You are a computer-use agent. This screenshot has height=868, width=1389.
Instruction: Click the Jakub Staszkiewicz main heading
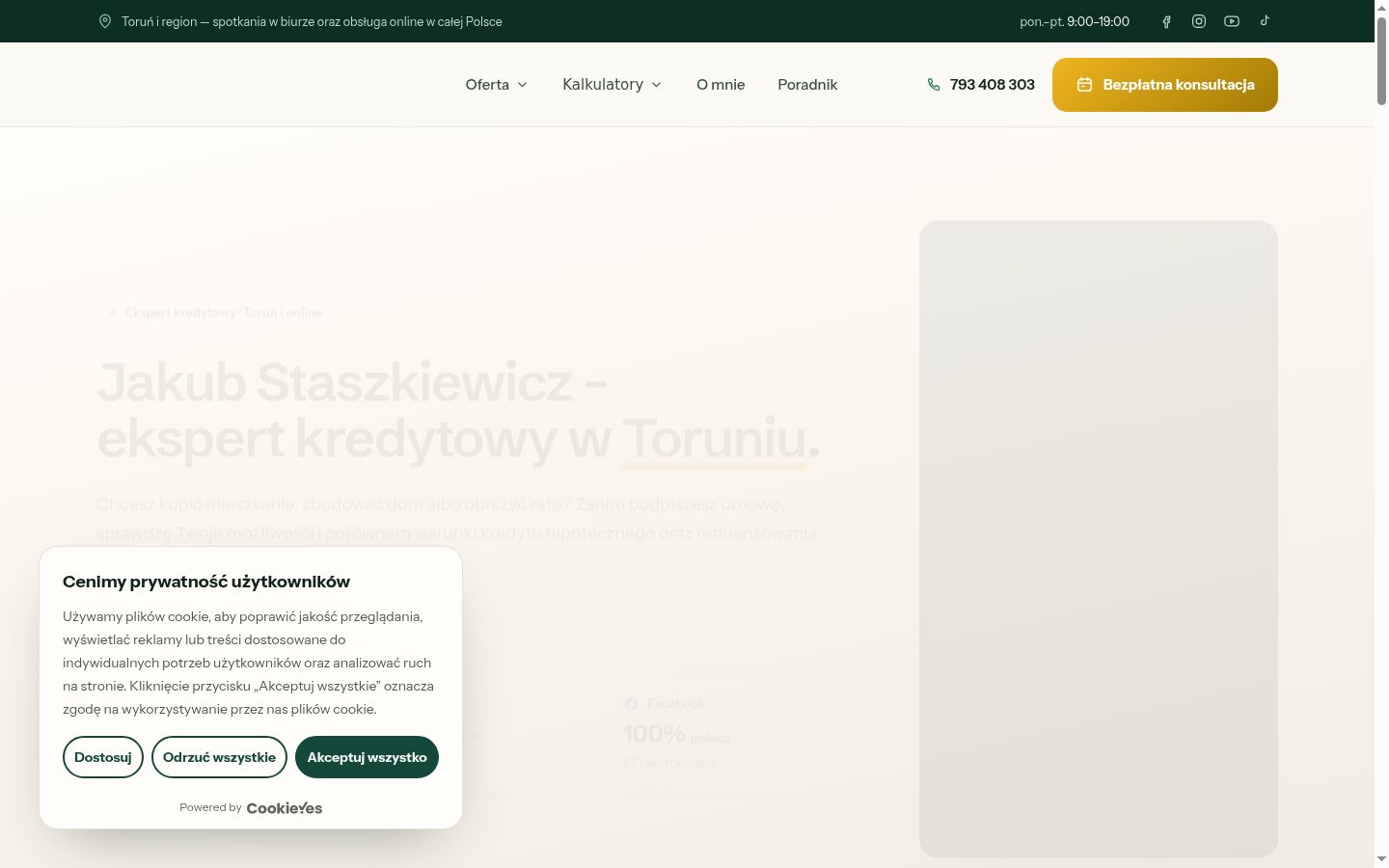point(459,410)
